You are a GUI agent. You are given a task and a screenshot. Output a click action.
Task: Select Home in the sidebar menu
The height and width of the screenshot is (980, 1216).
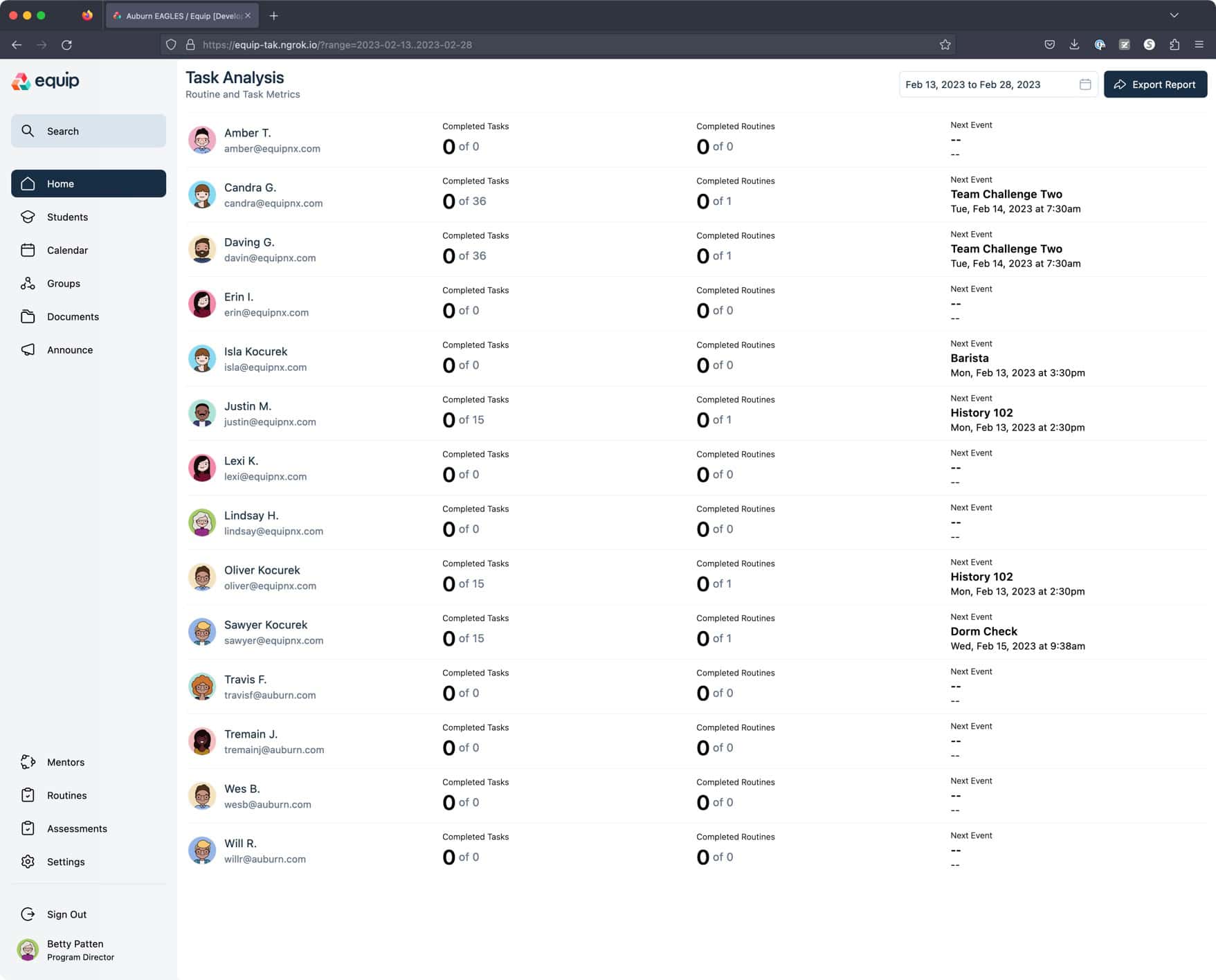tap(89, 183)
